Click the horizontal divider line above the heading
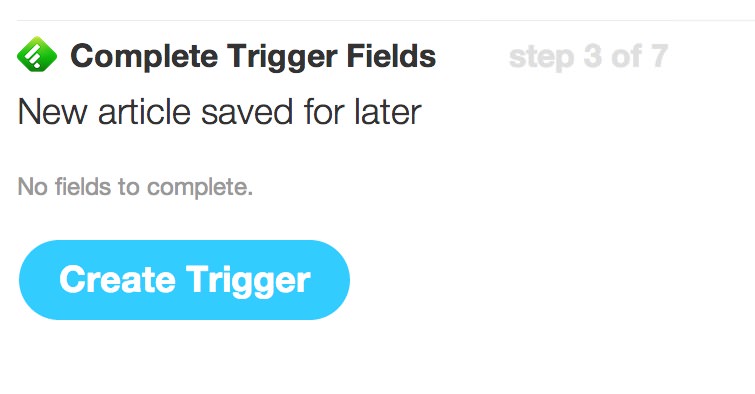The image size is (755, 394). (x=386, y=20)
